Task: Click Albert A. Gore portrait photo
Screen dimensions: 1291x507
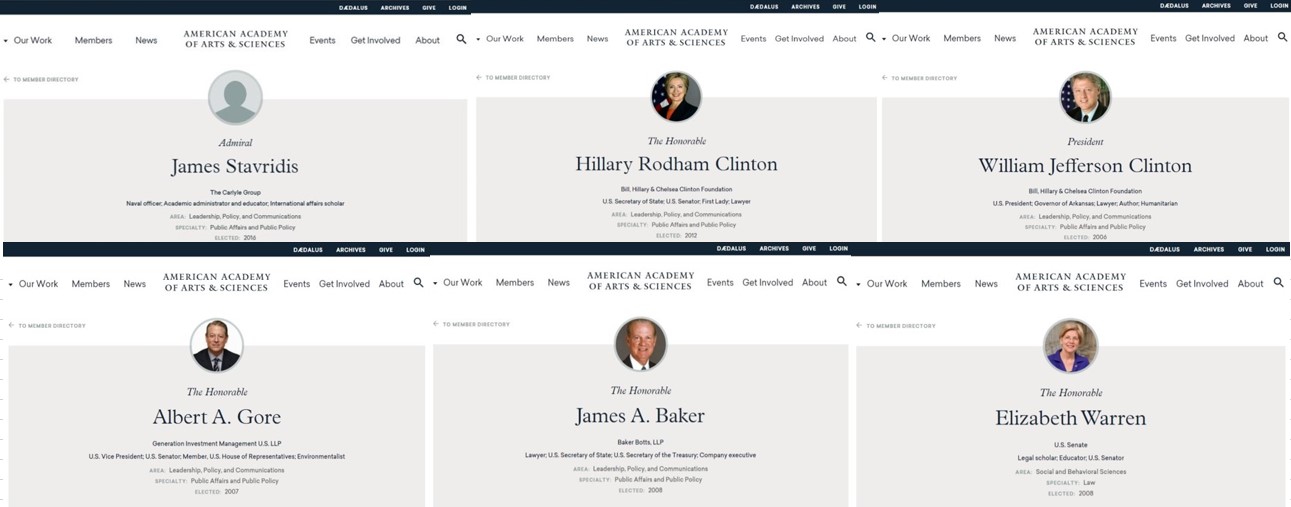Action: 217,345
